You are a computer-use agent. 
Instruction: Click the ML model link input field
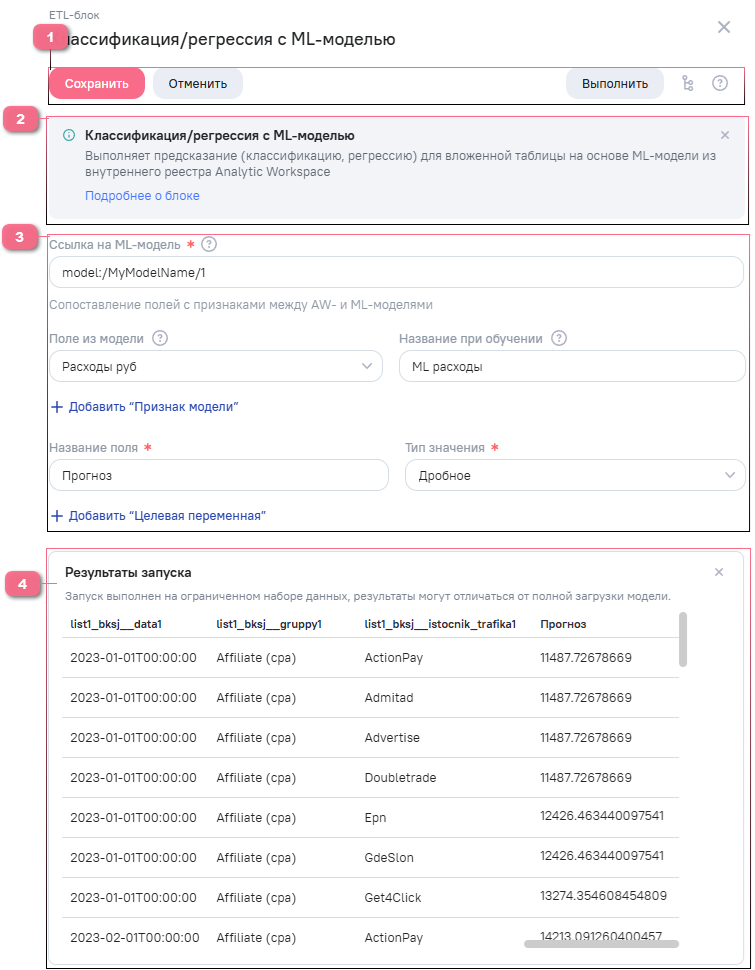point(395,273)
